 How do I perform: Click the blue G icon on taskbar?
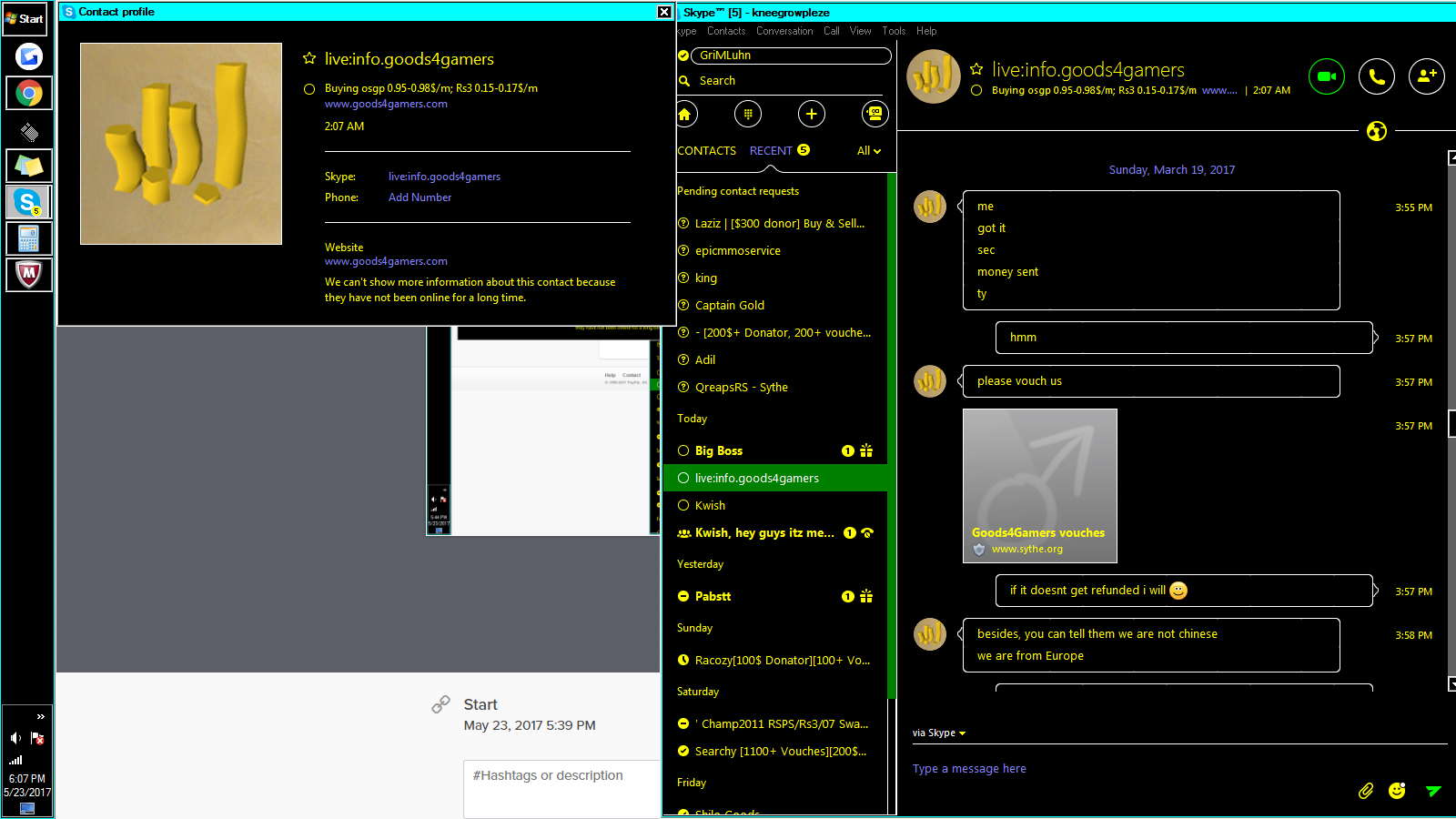29,56
